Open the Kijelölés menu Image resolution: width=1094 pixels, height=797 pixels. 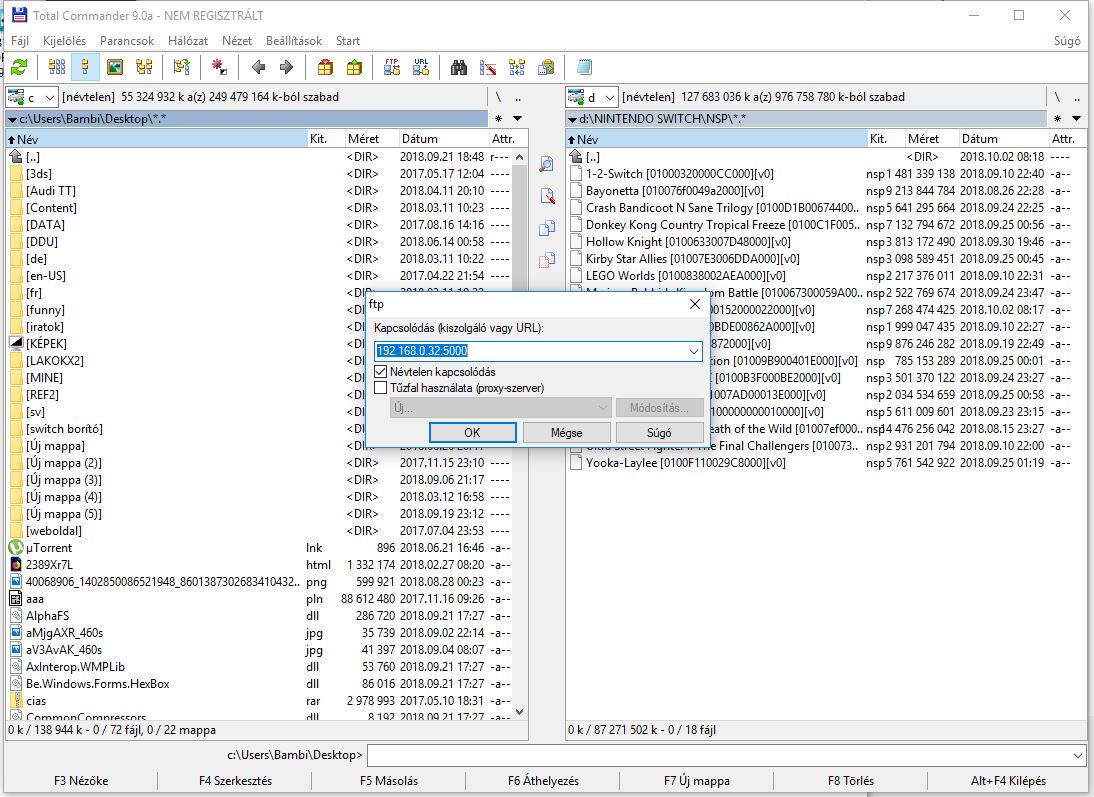64,40
